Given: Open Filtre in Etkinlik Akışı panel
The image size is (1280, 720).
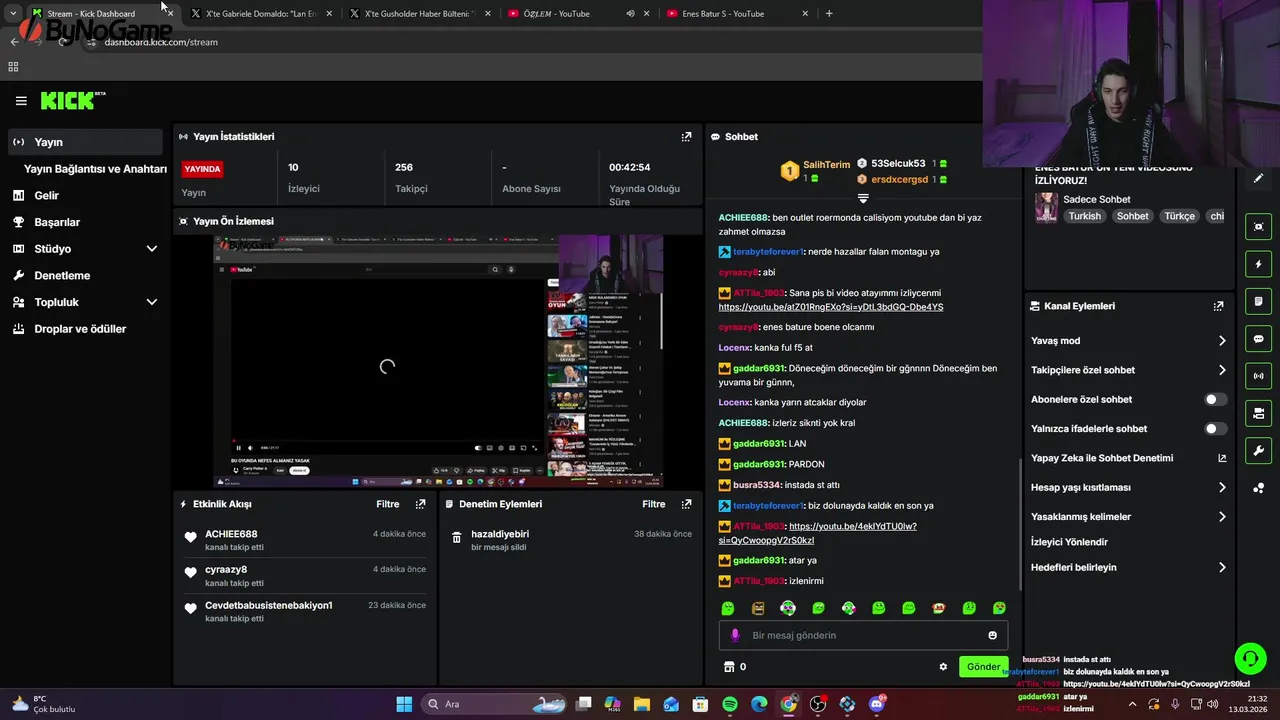Looking at the screenshot, I should 387,504.
